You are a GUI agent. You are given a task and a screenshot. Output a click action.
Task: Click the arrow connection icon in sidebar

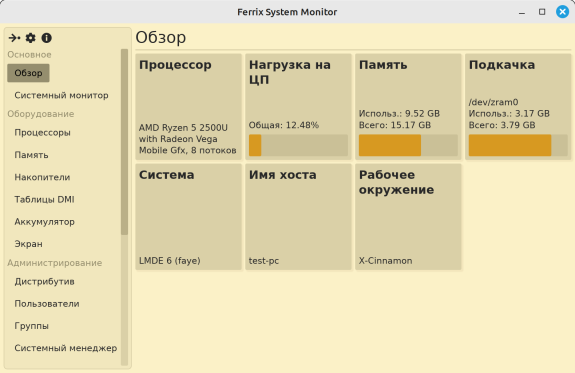14,38
